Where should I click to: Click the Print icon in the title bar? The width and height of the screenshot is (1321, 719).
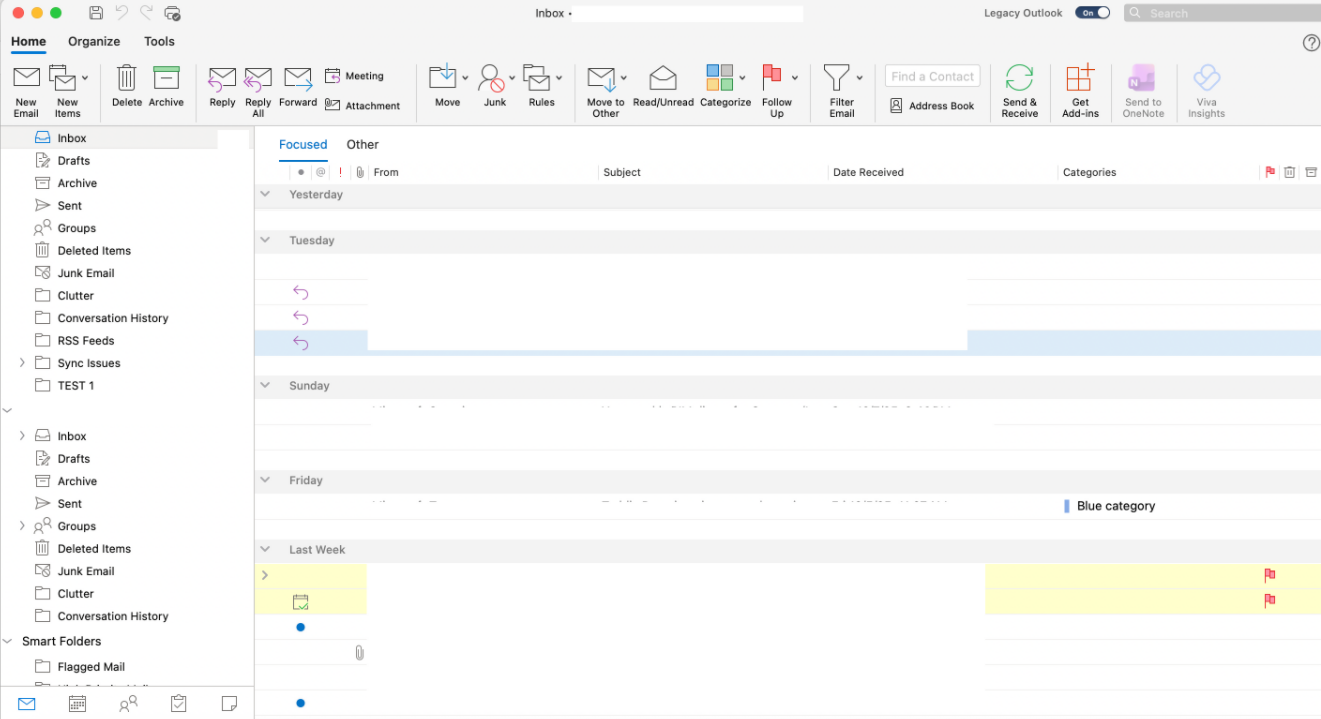click(x=173, y=13)
